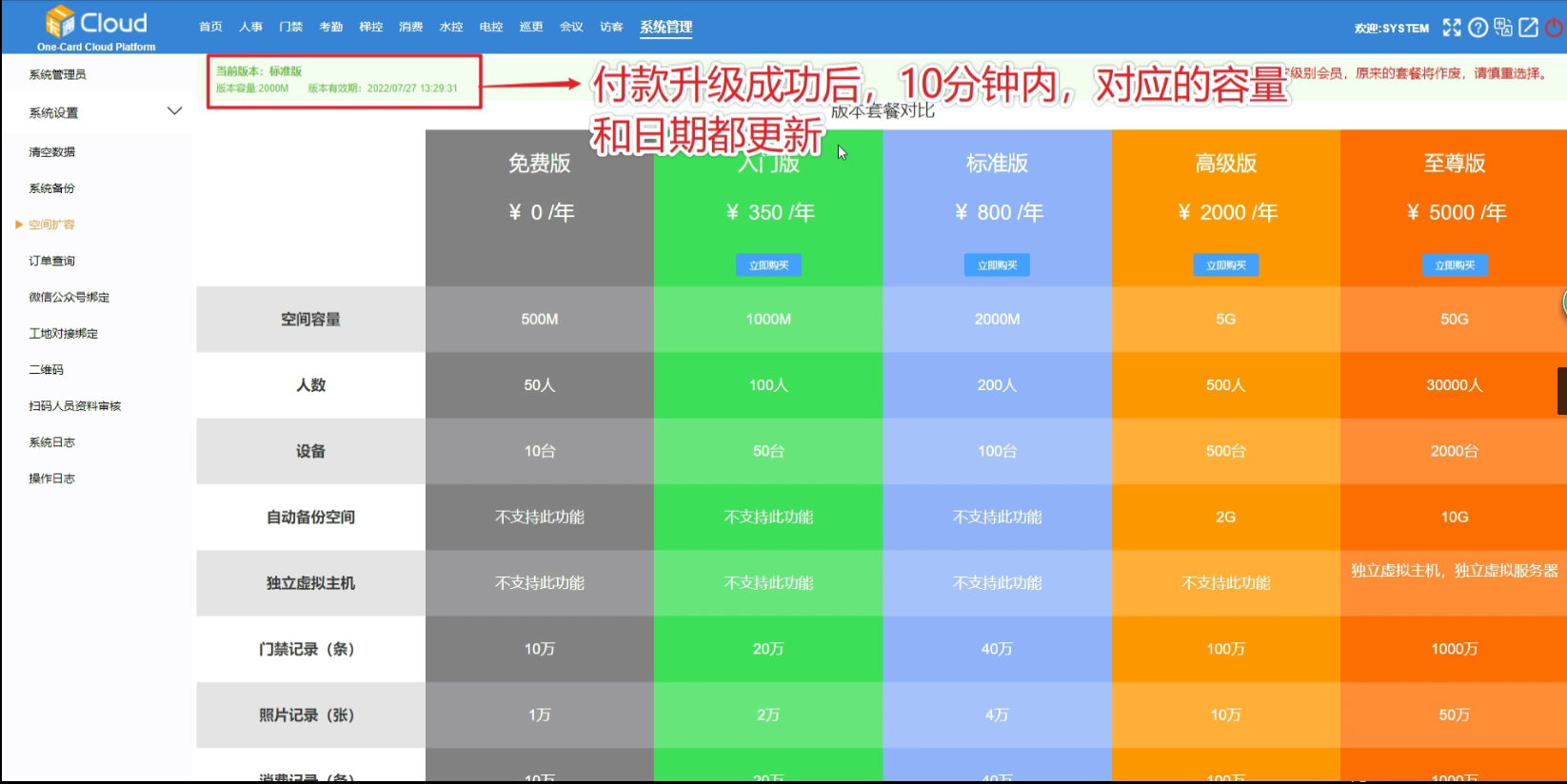Open 扫码人员资料审核 in the sidebar
Viewport: 1567px width, 784px height.
pos(74,405)
